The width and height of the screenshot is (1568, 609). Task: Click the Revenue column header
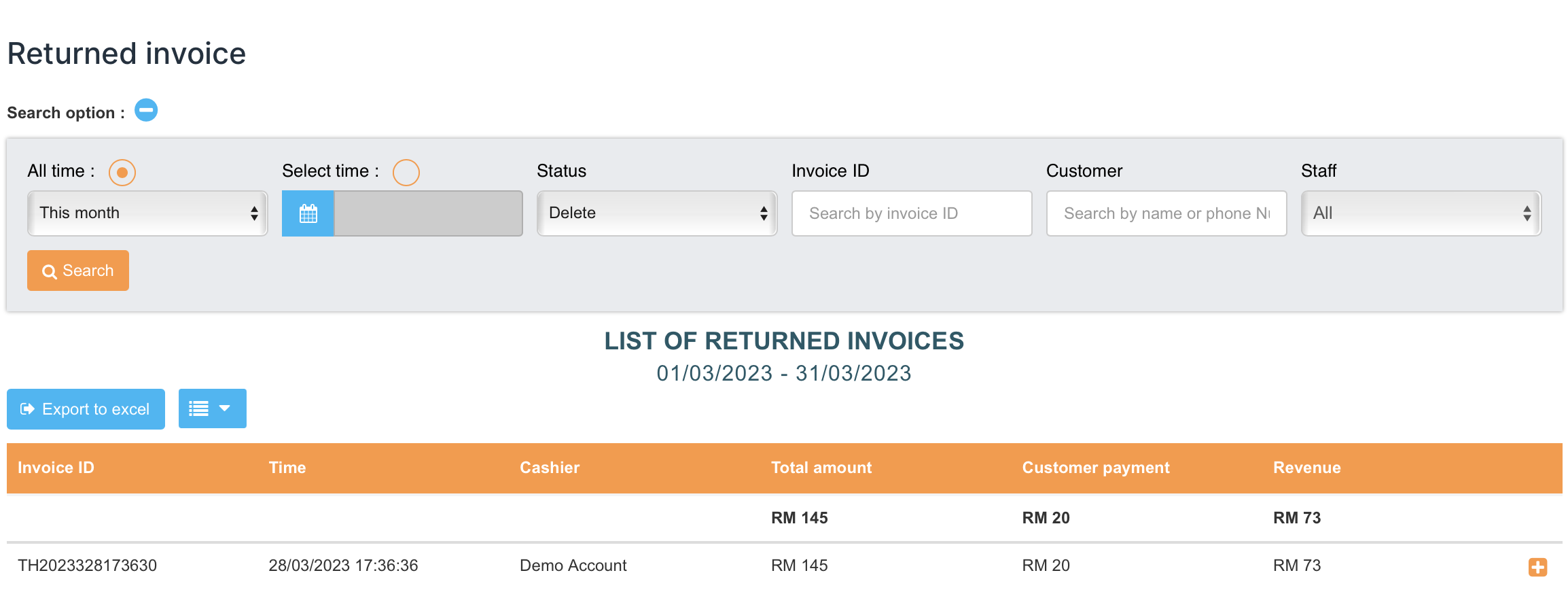pyautogui.click(x=1306, y=468)
